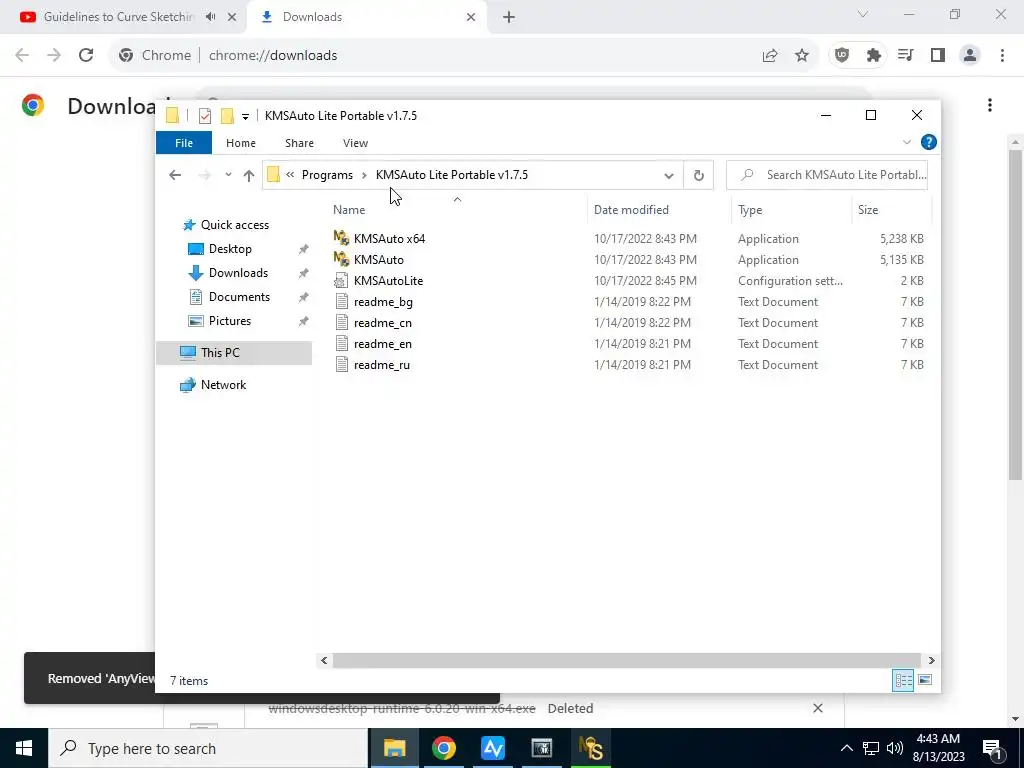Open the Home ribbon tab
Viewport: 1024px width, 768px height.
pos(240,143)
